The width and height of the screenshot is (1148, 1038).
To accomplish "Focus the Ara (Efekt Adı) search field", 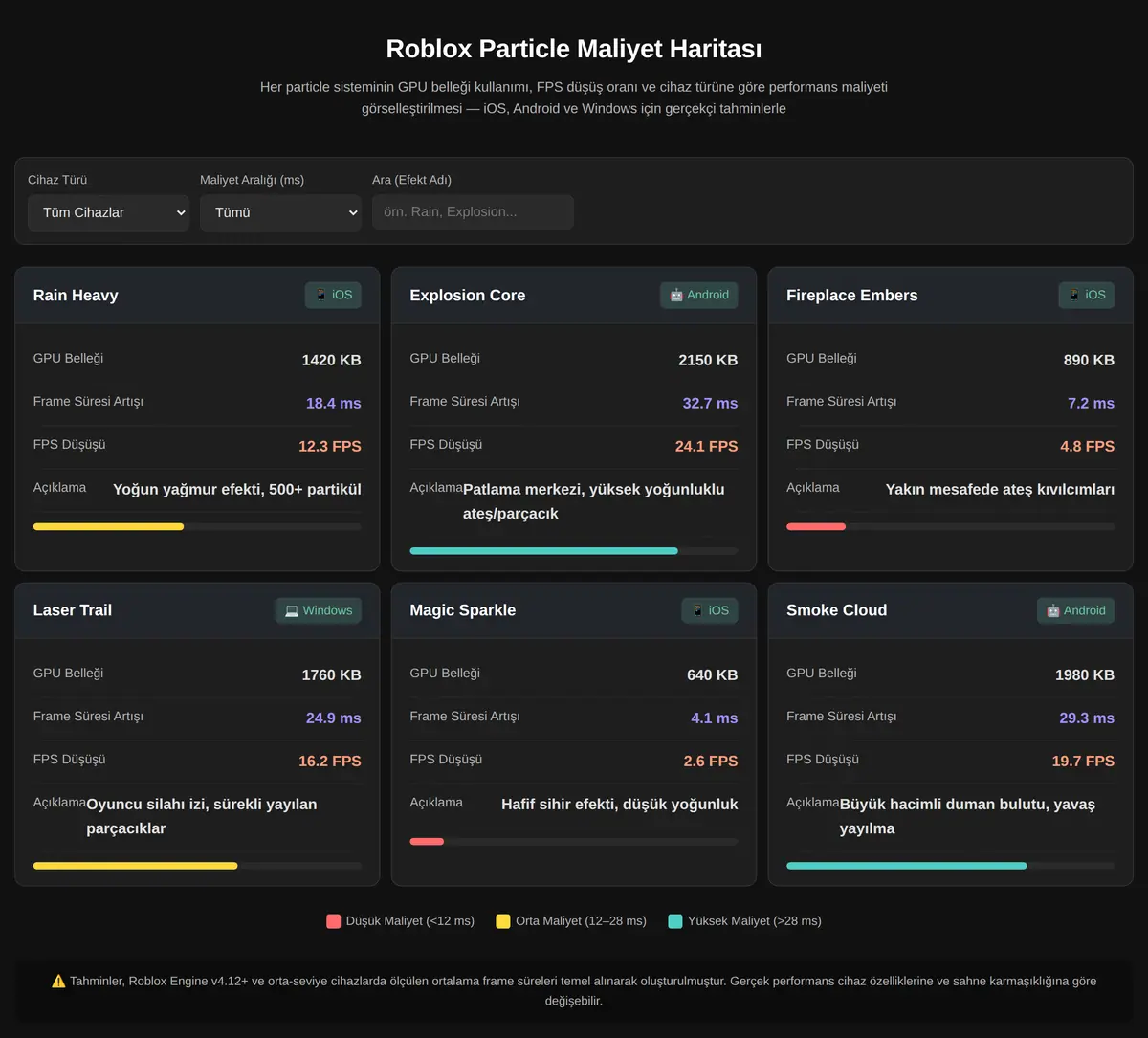I will coord(473,212).
